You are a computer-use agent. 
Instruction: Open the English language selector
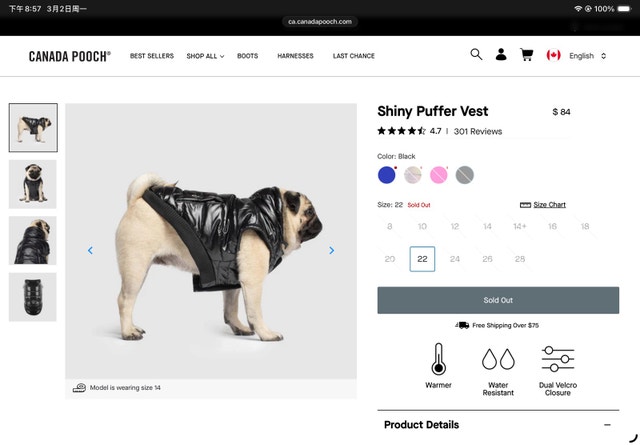[587, 56]
